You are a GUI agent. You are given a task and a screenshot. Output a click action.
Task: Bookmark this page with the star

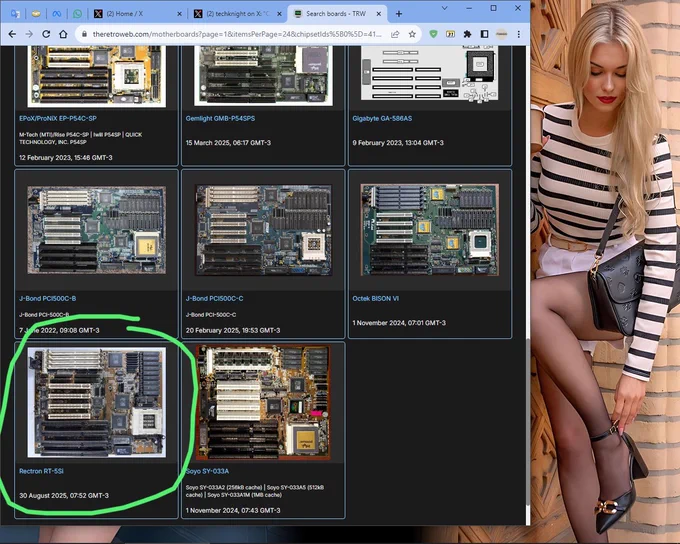(412, 34)
